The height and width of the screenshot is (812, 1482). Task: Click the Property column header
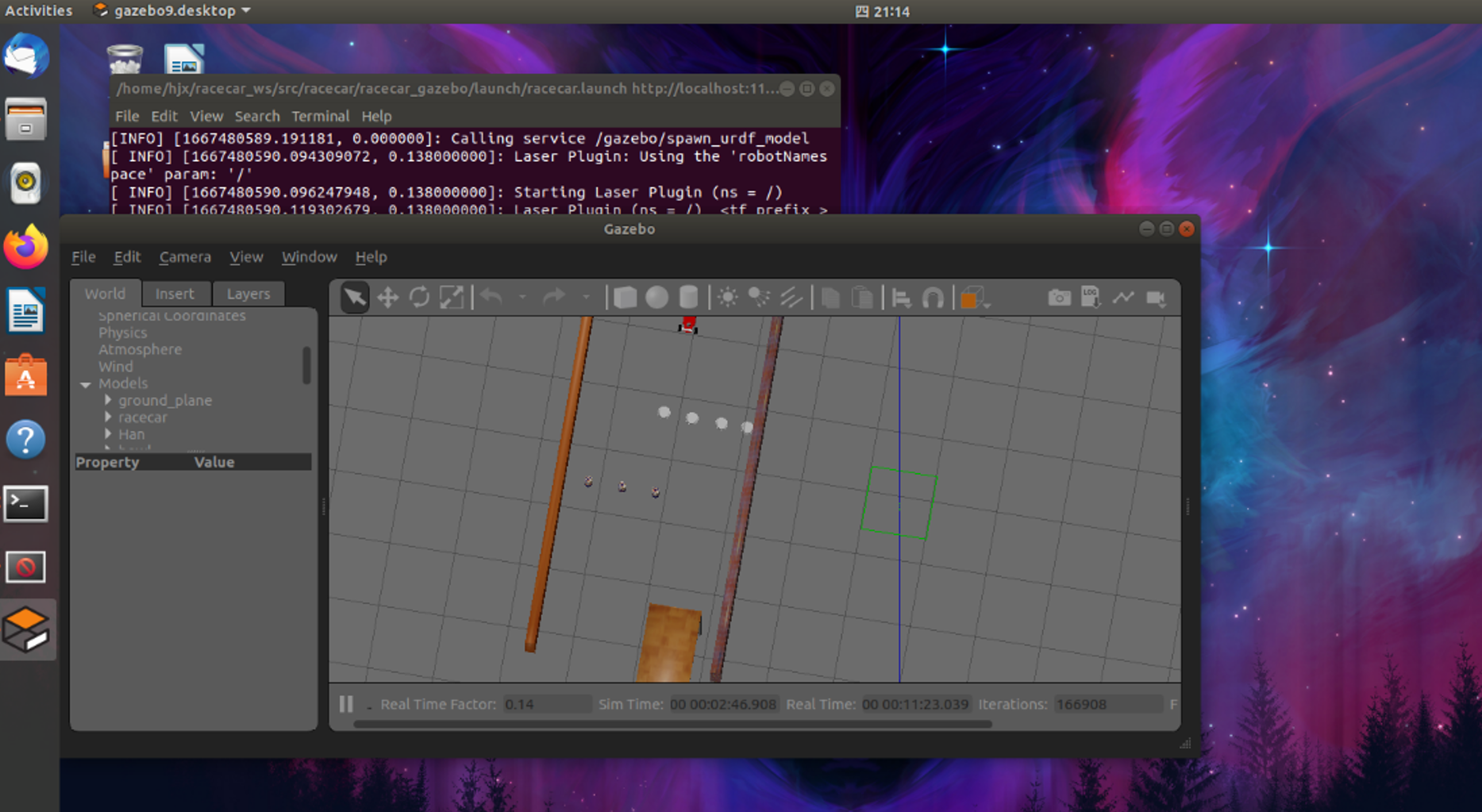[107, 462]
